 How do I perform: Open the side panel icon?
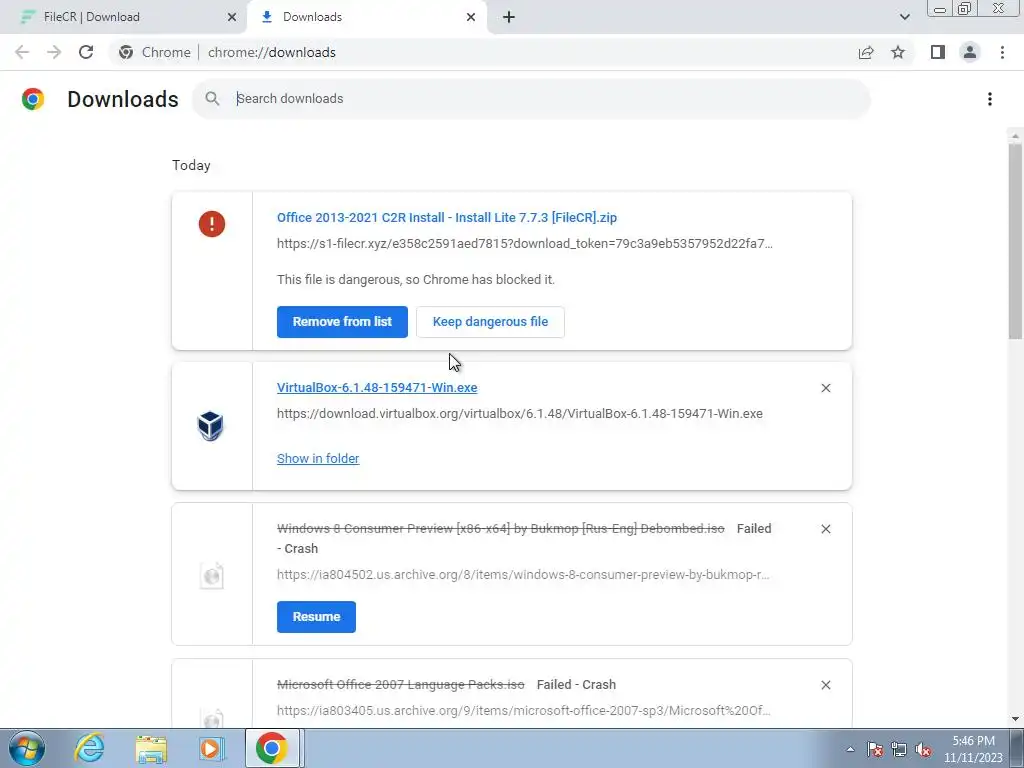point(938,52)
